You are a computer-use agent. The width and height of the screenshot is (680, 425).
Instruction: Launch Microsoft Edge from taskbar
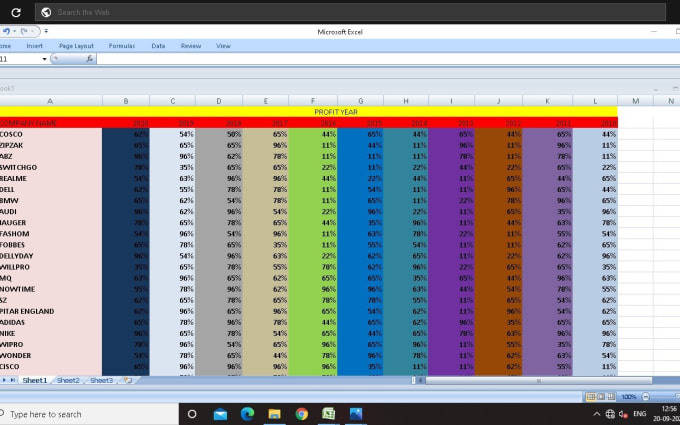click(x=247, y=414)
